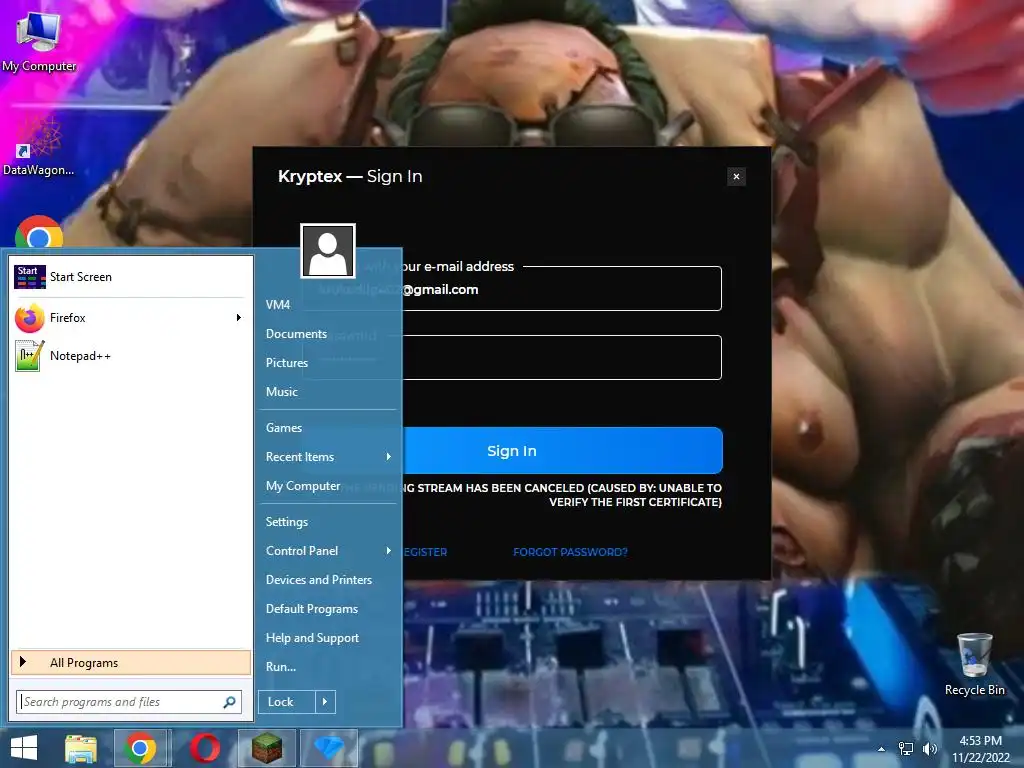Open the DataWagon desktop shortcut
This screenshot has height=768, width=1024.
click(x=39, y=147)
